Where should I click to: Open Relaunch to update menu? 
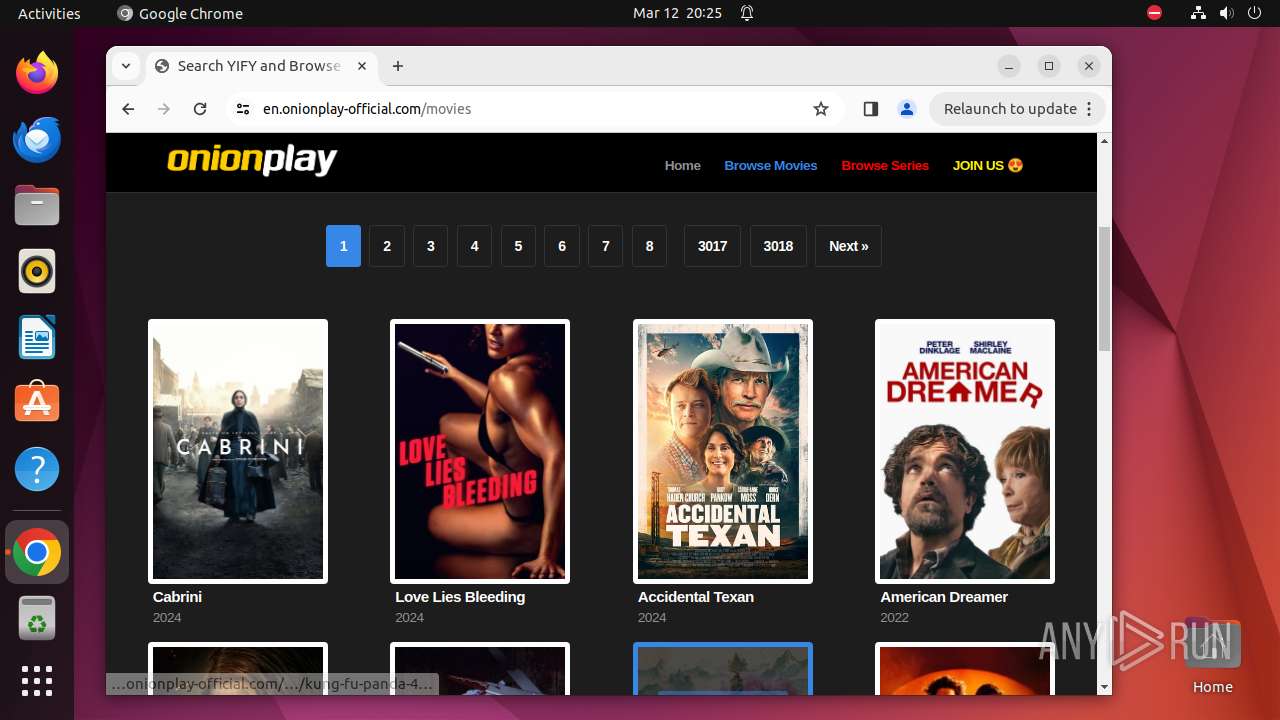1017,109
